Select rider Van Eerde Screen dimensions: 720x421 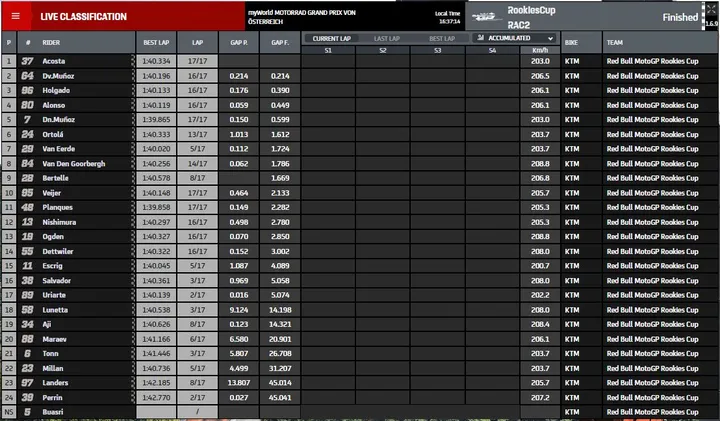coord(59,149)
